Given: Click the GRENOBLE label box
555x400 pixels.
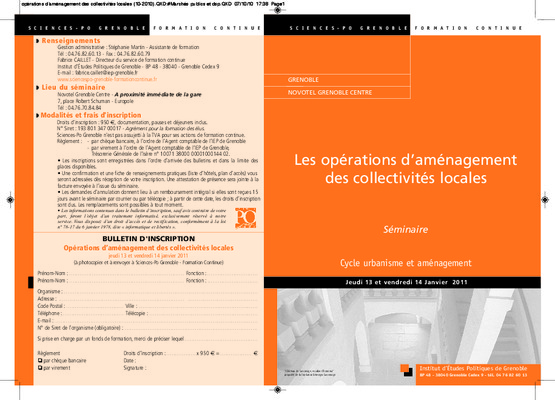Looking at the screenshot, I should point(337,80).
